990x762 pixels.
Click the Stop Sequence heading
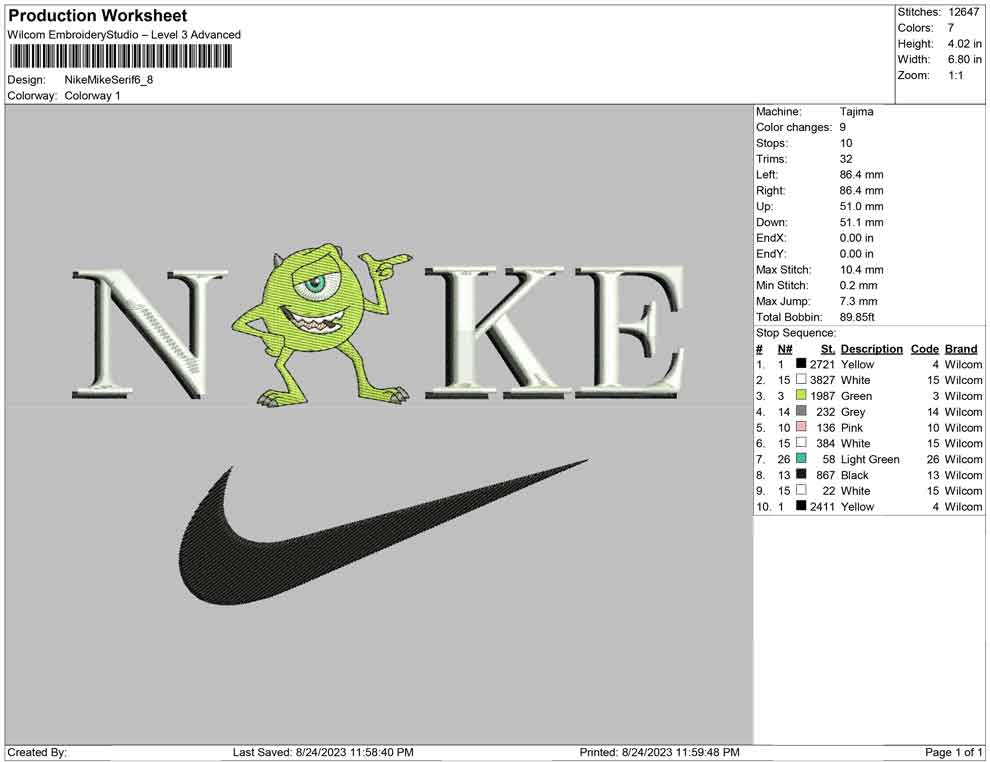point(796,333)
